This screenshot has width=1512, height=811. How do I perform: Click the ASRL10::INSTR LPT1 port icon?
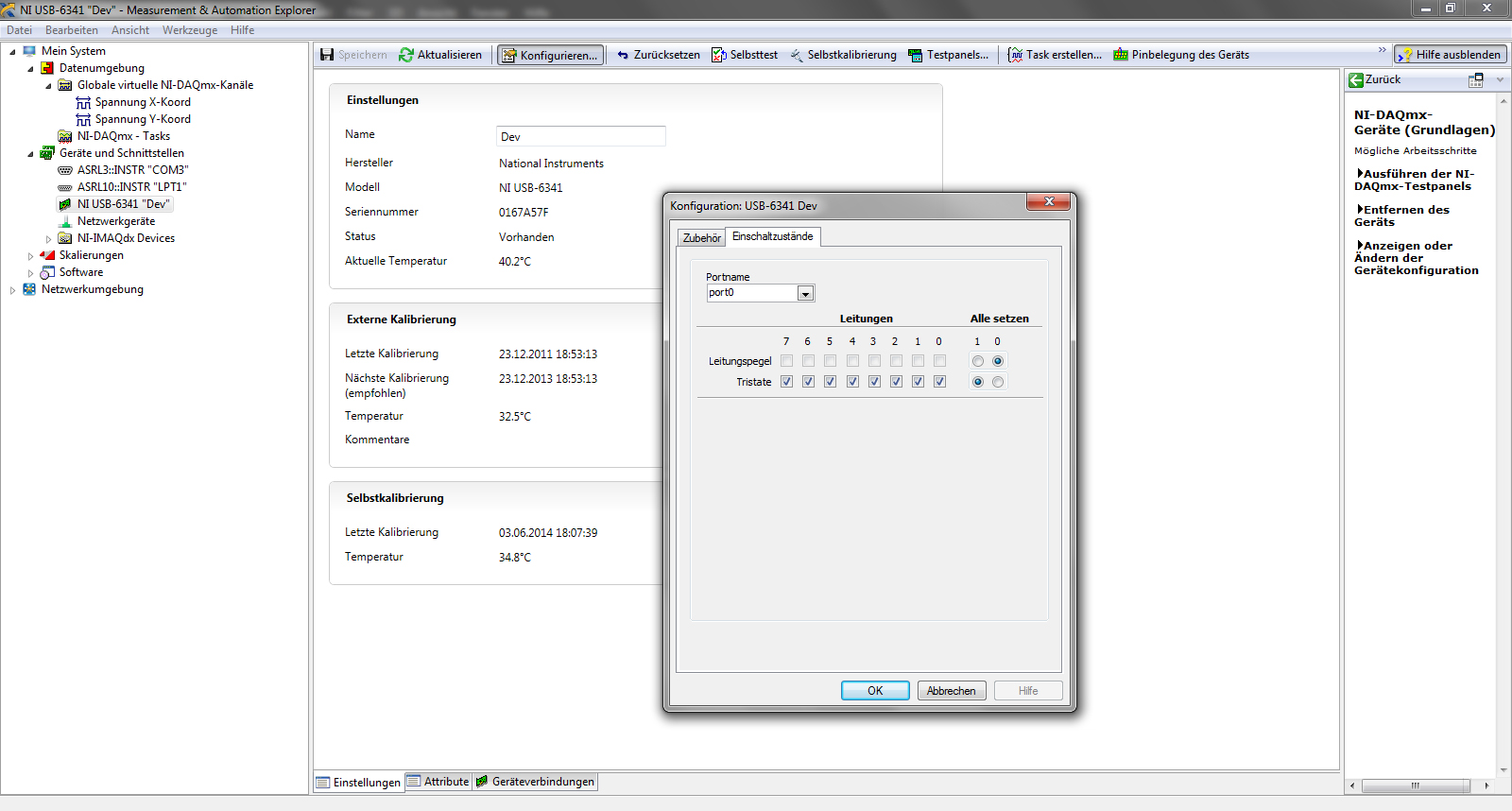pyautogui.click(x=65, y=187)
